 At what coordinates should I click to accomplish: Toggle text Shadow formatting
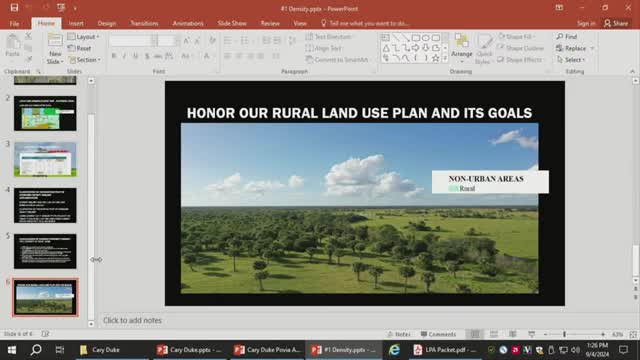pyautogui.click(x=147, y=56)
